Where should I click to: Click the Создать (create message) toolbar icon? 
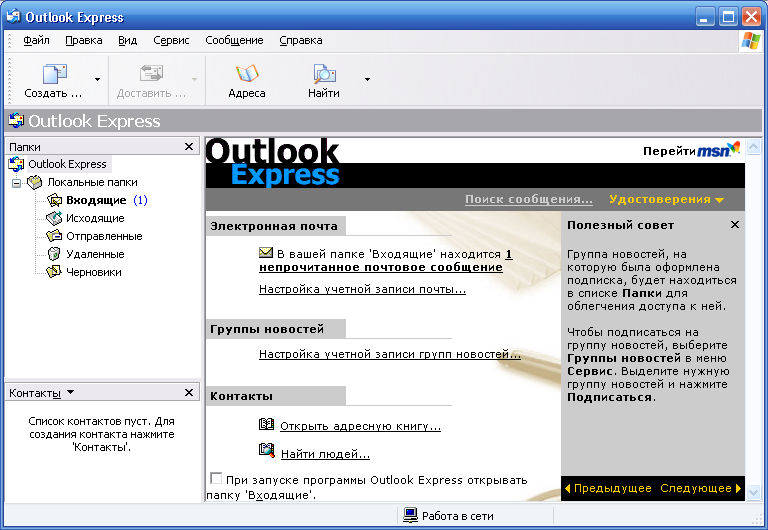click(54, 74)
